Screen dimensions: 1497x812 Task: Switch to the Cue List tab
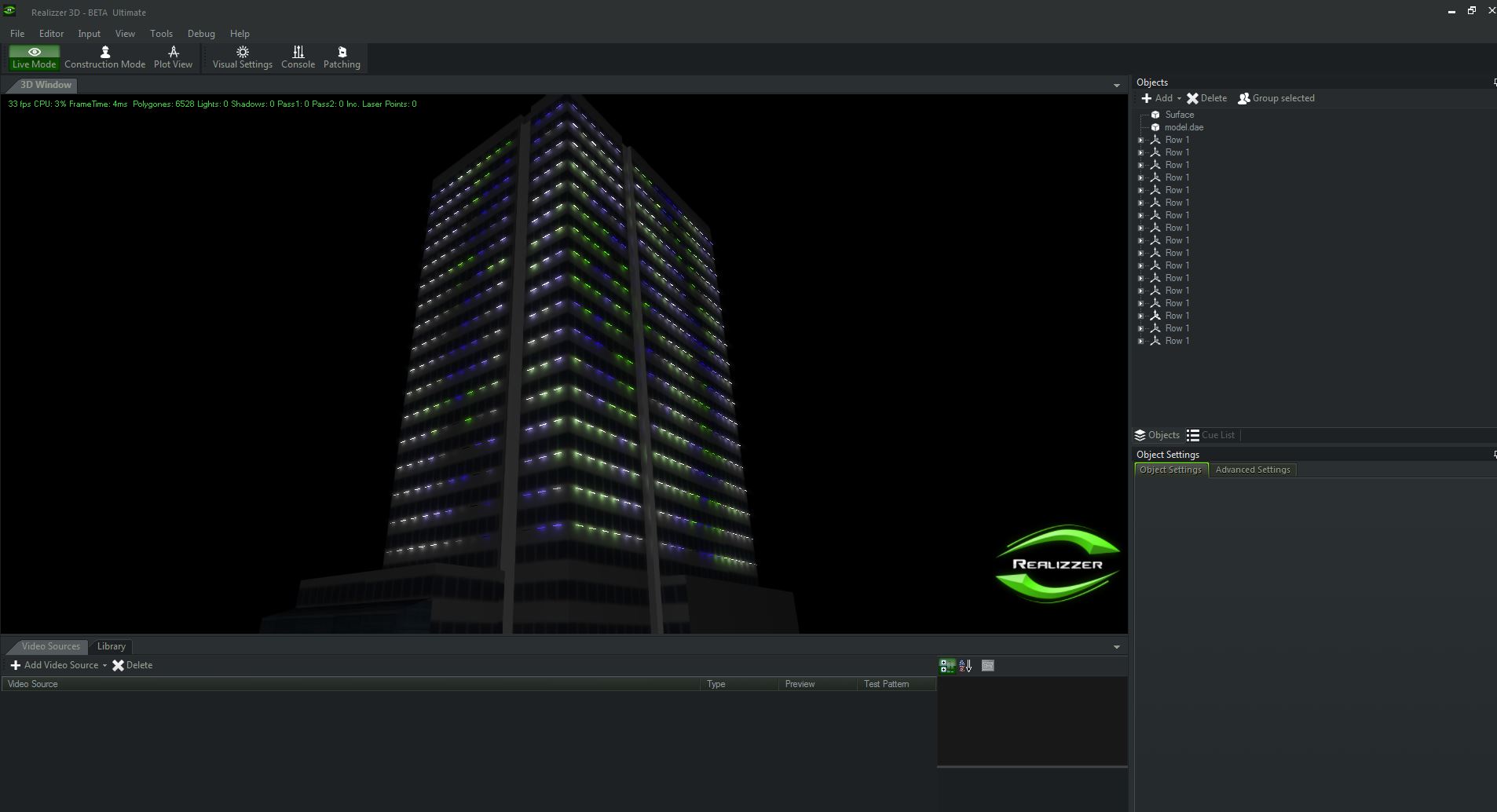1210,435
